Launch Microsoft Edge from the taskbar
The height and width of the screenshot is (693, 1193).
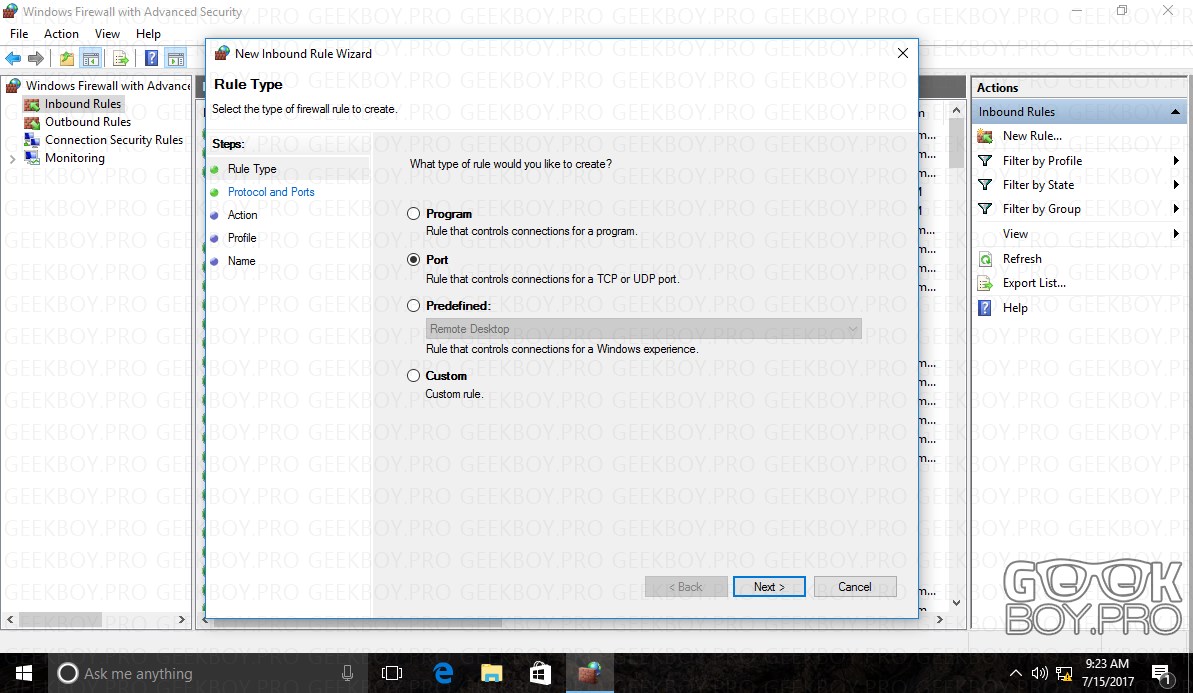(x=443, y=673)
